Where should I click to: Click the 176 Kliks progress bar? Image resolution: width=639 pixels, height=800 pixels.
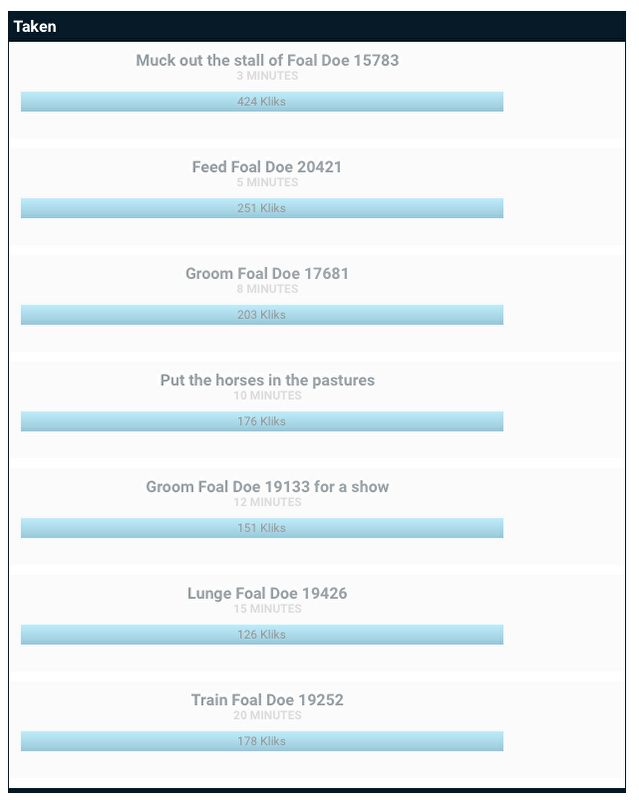pyautogui.click(x=262, y=421)
